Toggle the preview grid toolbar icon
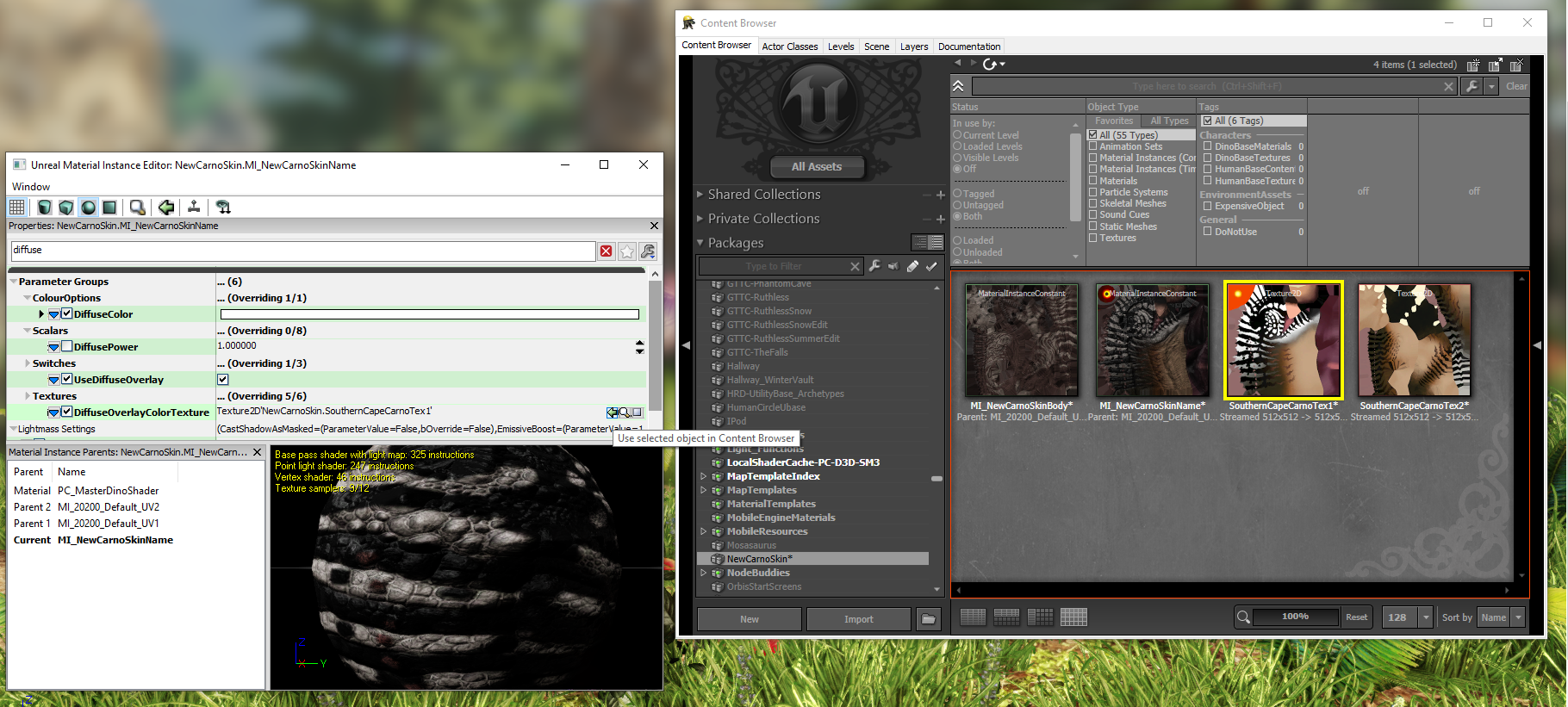Screen dimensions: 1568x707 click(x=16, y=207)
